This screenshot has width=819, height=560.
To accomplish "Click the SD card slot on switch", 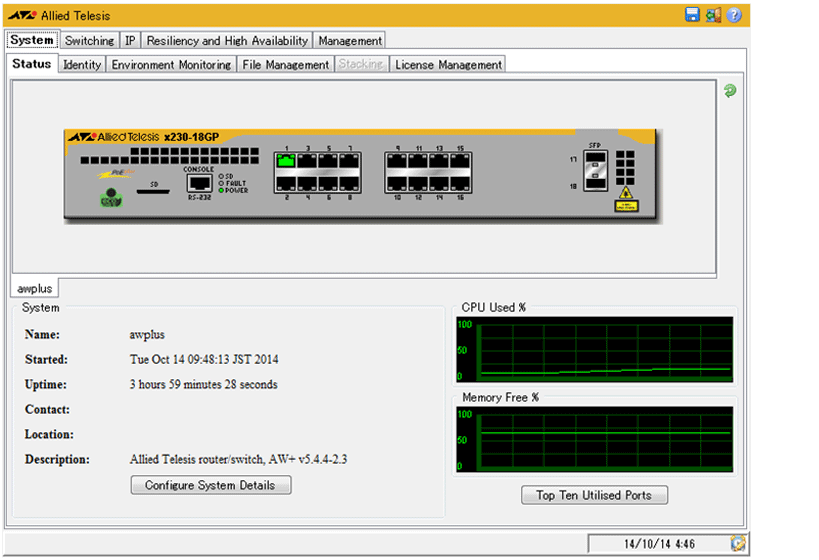I will [x=153, y=192].
